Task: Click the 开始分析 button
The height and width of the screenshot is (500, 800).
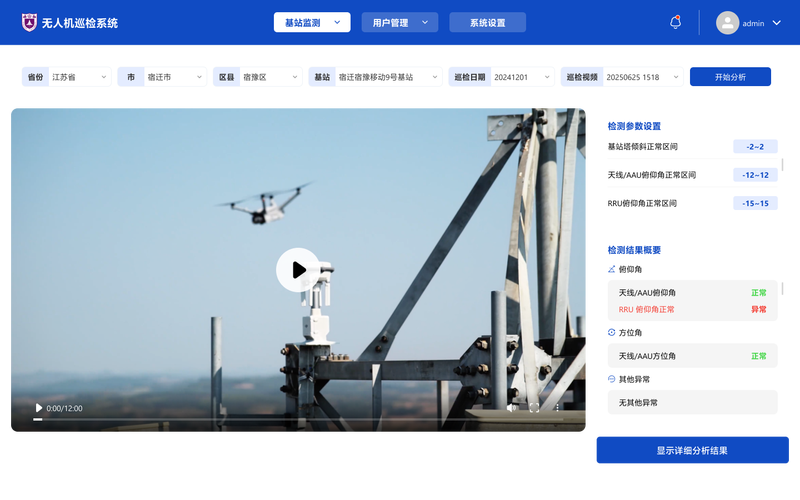Action: click(730, 77)
